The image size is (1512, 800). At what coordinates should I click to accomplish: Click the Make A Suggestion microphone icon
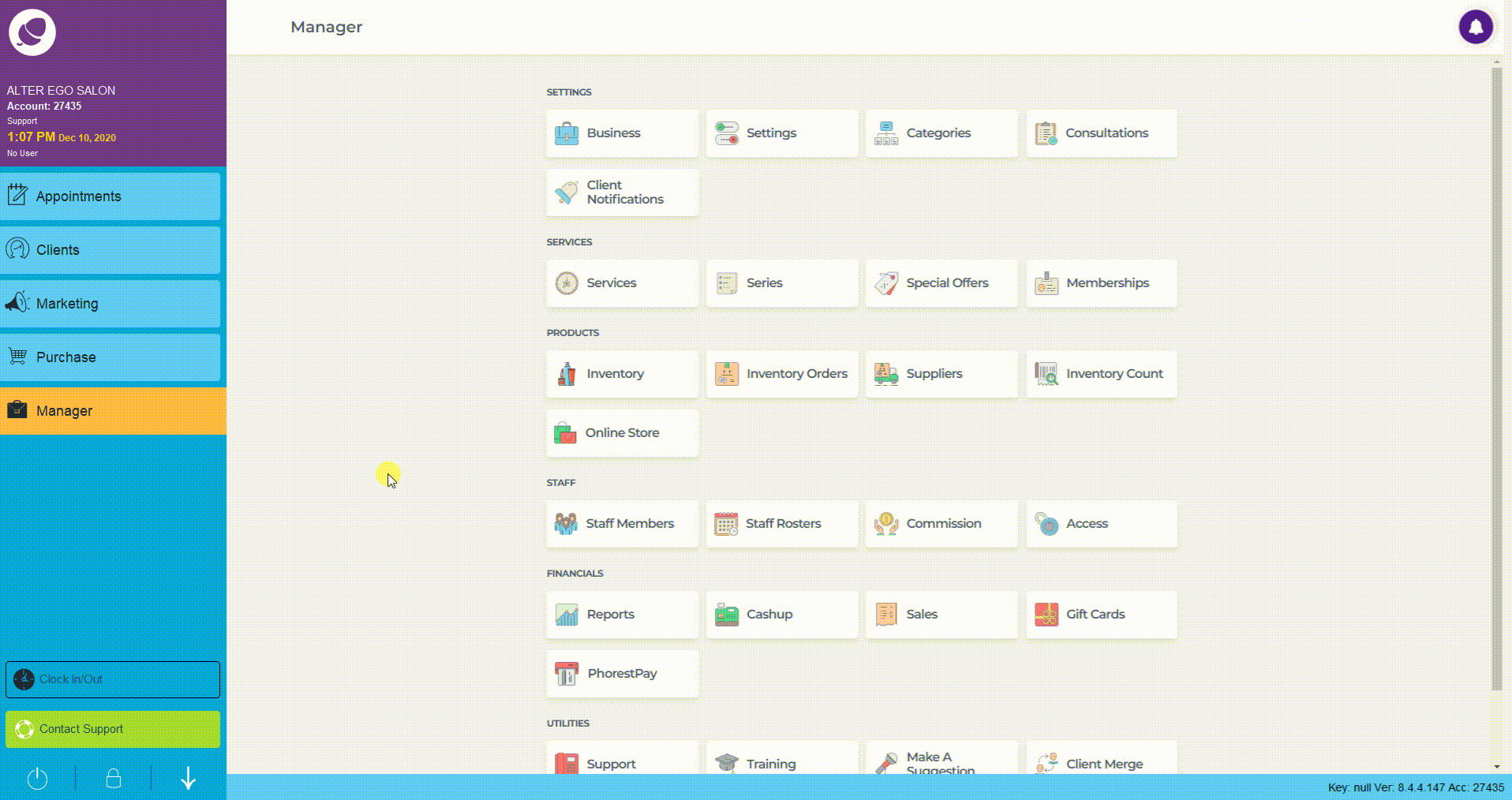pos(886,763)
